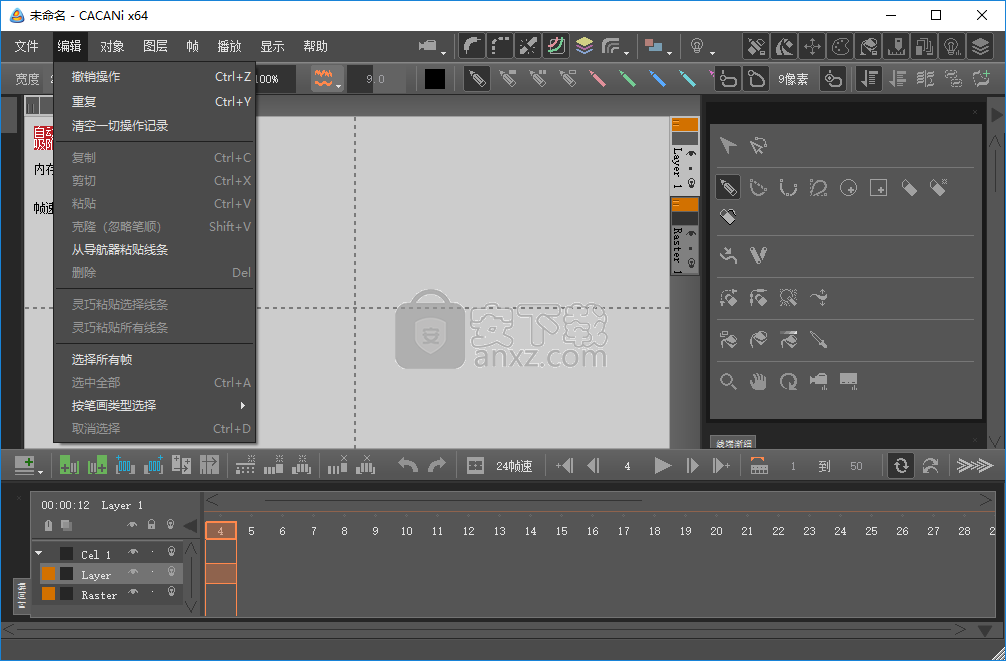Toggle the loop playback button
The width and height of the screenshot is (1006, 661).
[x=901, y=465]
